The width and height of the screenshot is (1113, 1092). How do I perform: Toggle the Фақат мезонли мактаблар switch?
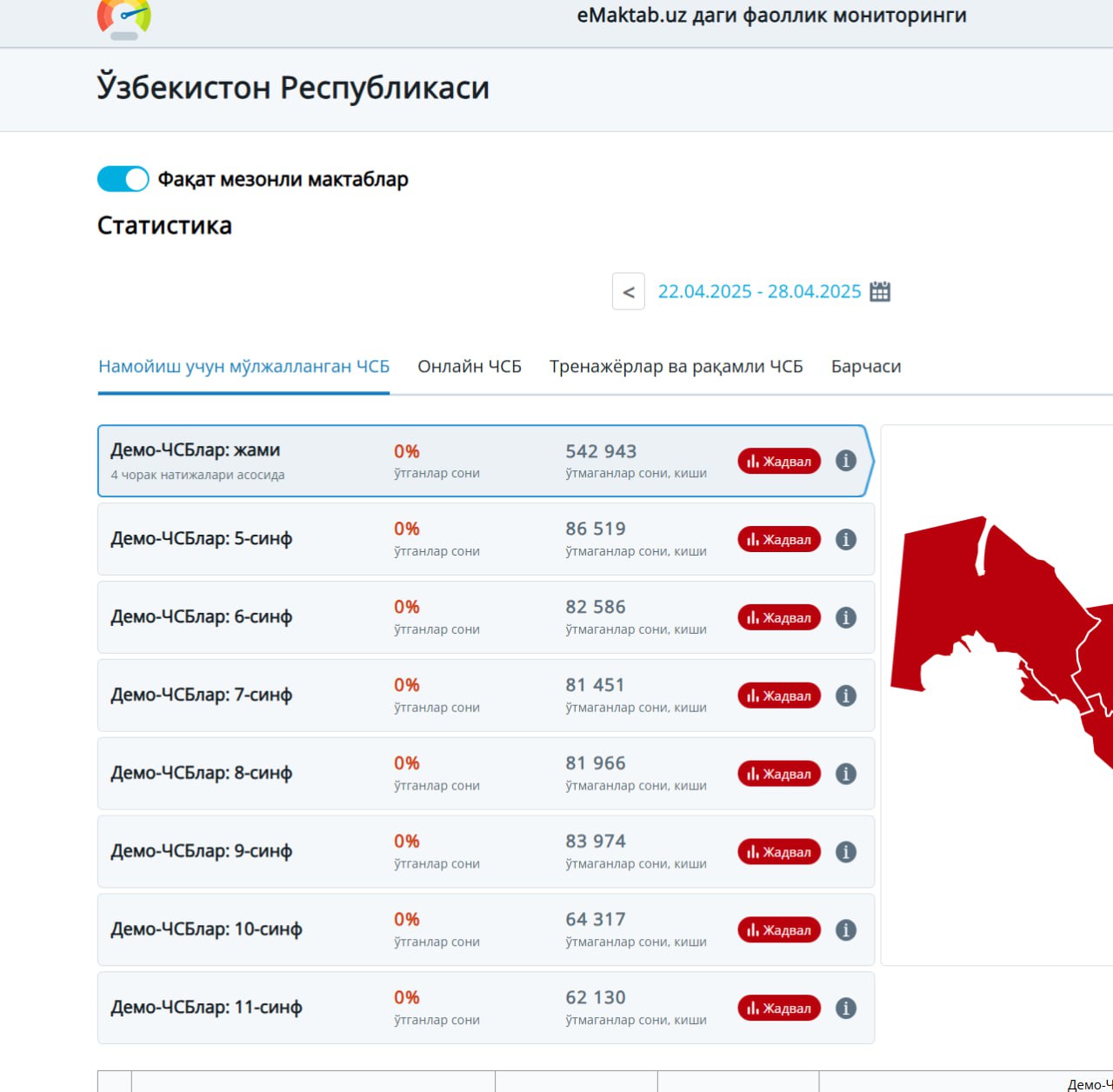coord(123,179)
